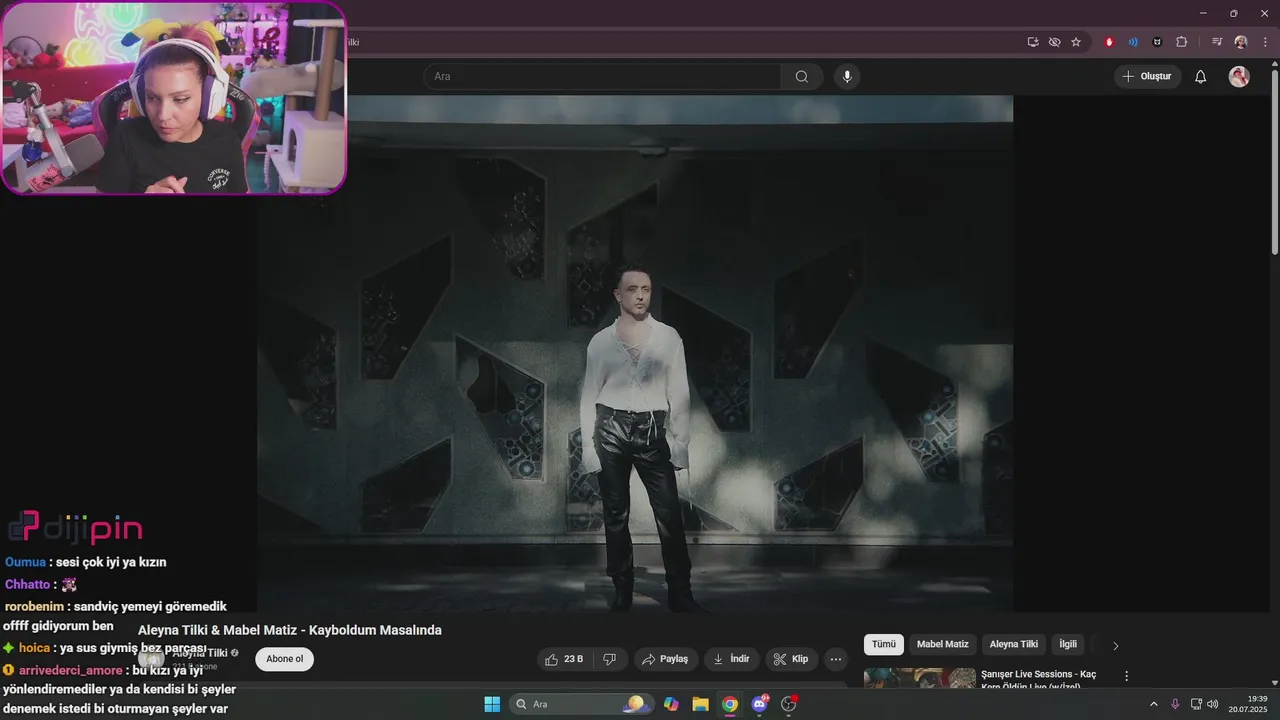Open network settings tray icon
Image resolution: width=1280 pixels, height=720 pixels.
pyautogui.click(x=1196, y=704)
